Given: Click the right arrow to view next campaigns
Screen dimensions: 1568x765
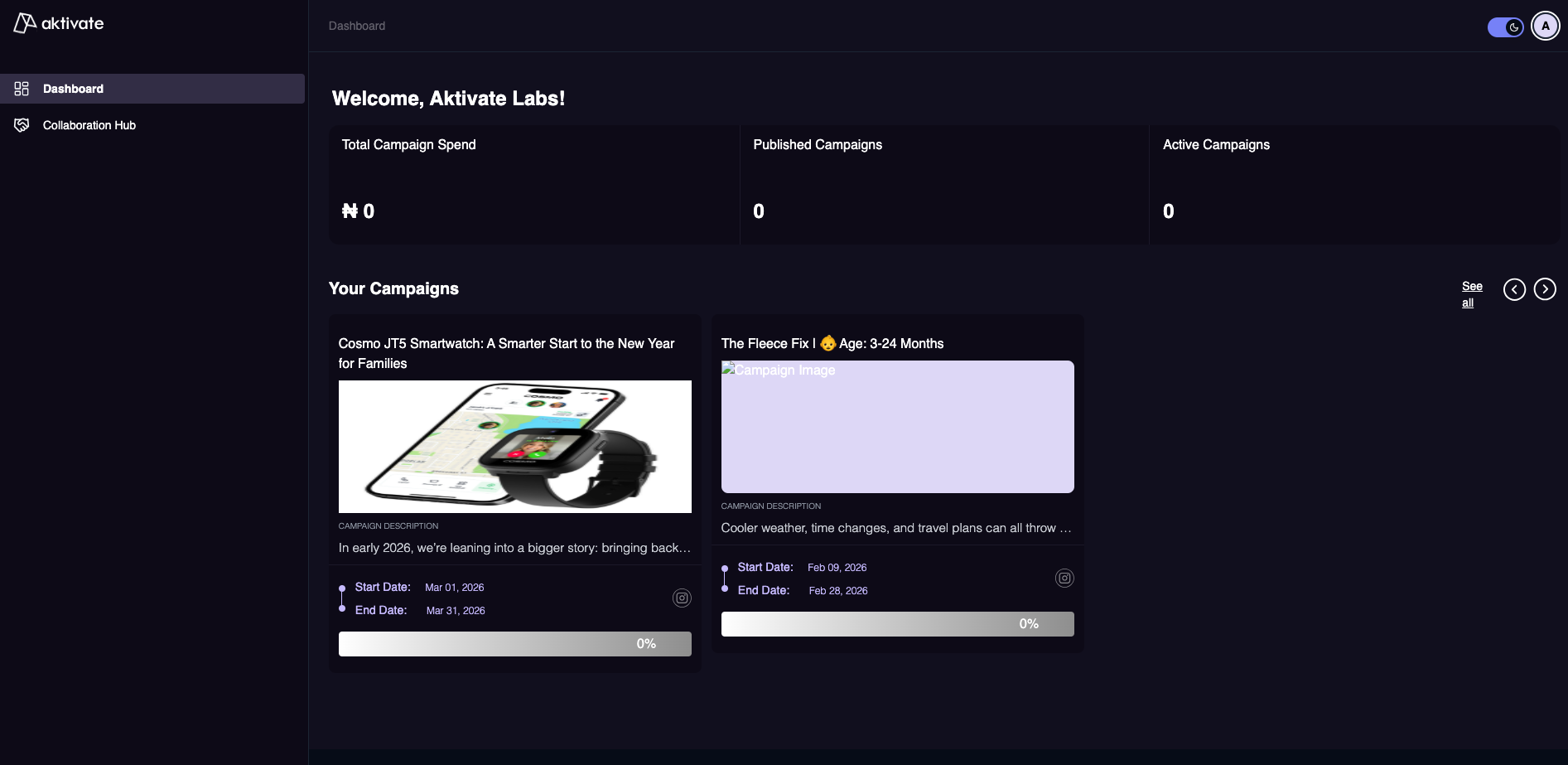Looking at the screenshot, I should click(x=1545, y=289).
